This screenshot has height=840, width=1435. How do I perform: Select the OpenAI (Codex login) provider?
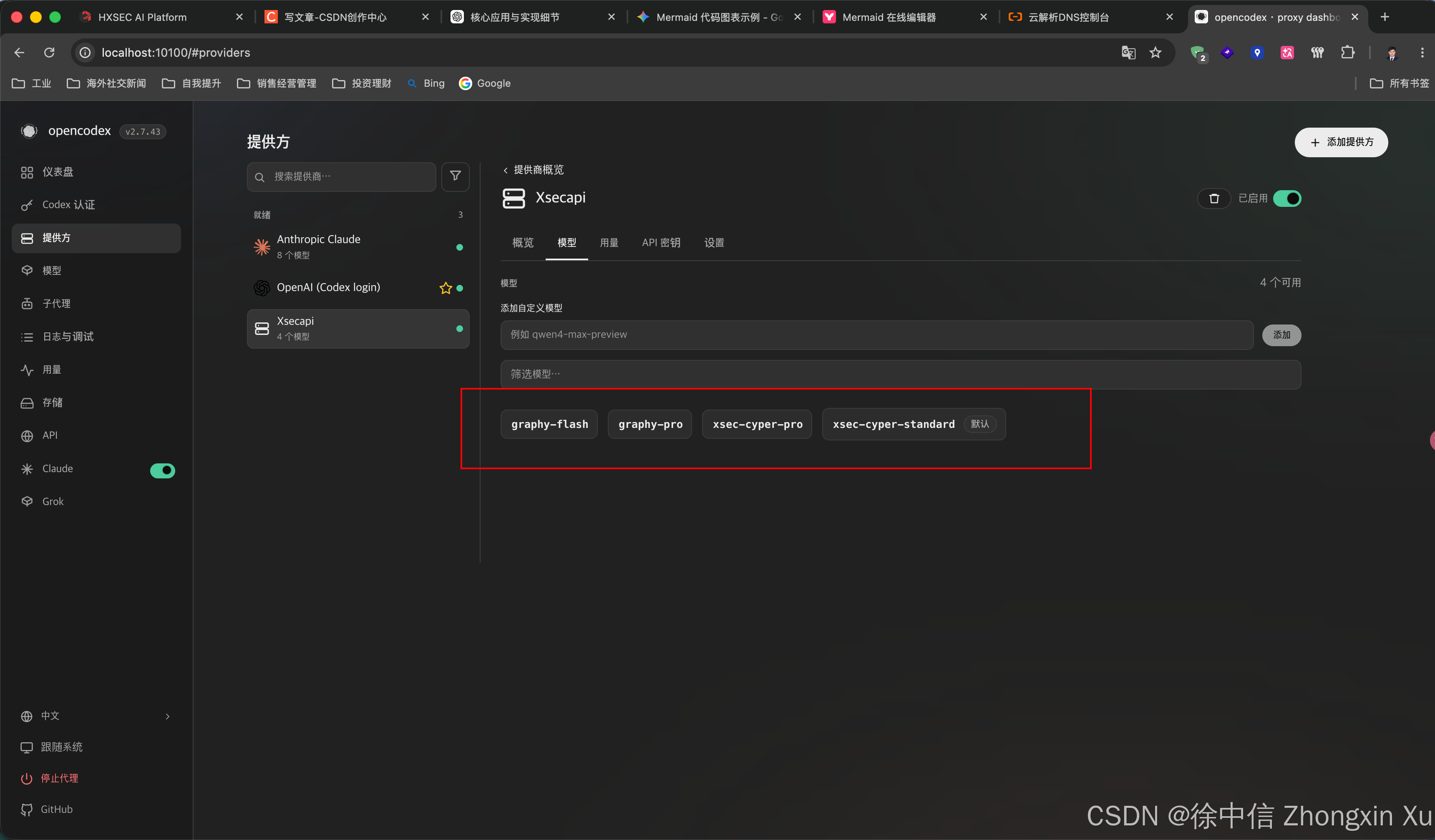click(x=358, y=288)
